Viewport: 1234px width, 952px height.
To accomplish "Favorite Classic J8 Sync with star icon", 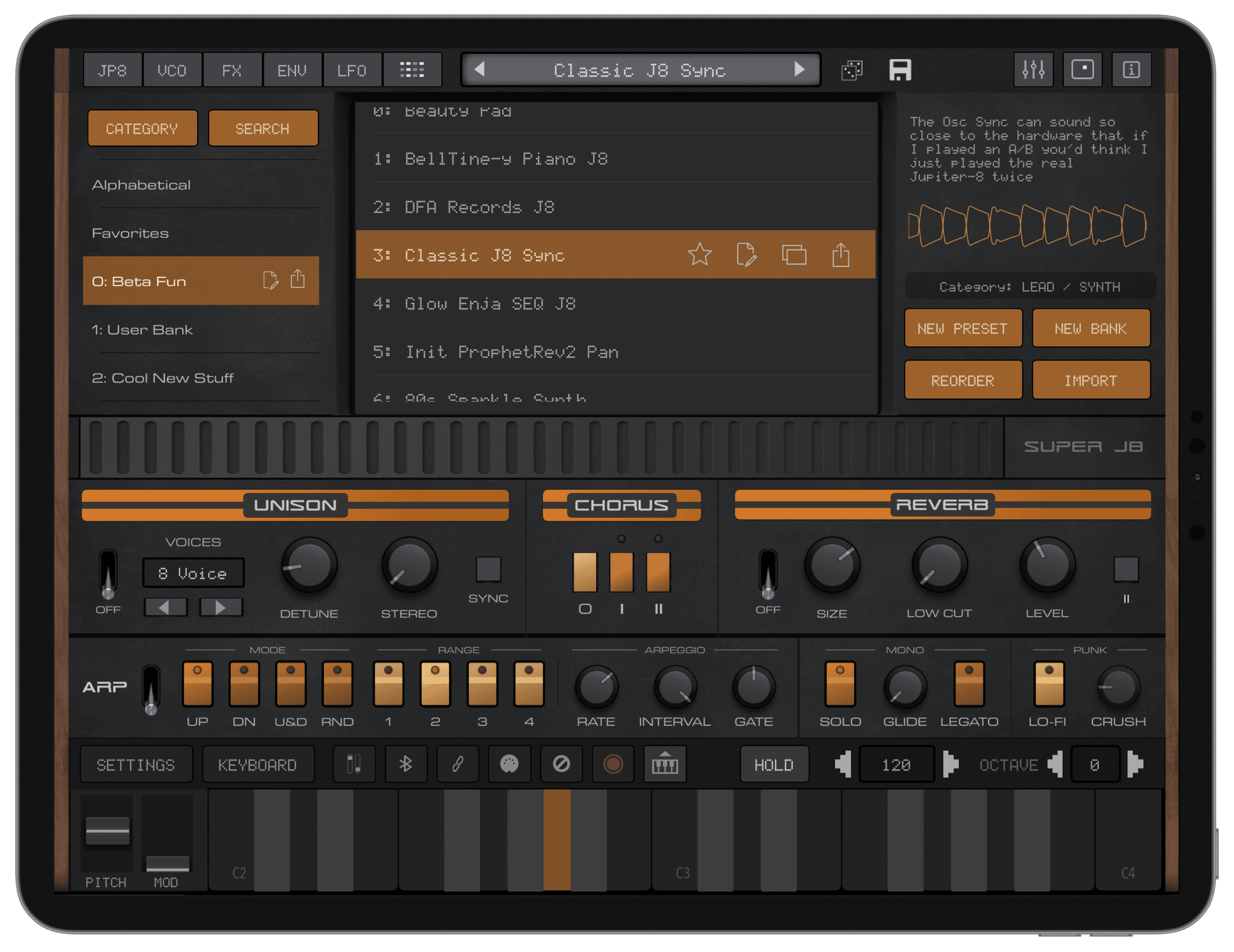I will pyautogui.click(x=700, y=255).
